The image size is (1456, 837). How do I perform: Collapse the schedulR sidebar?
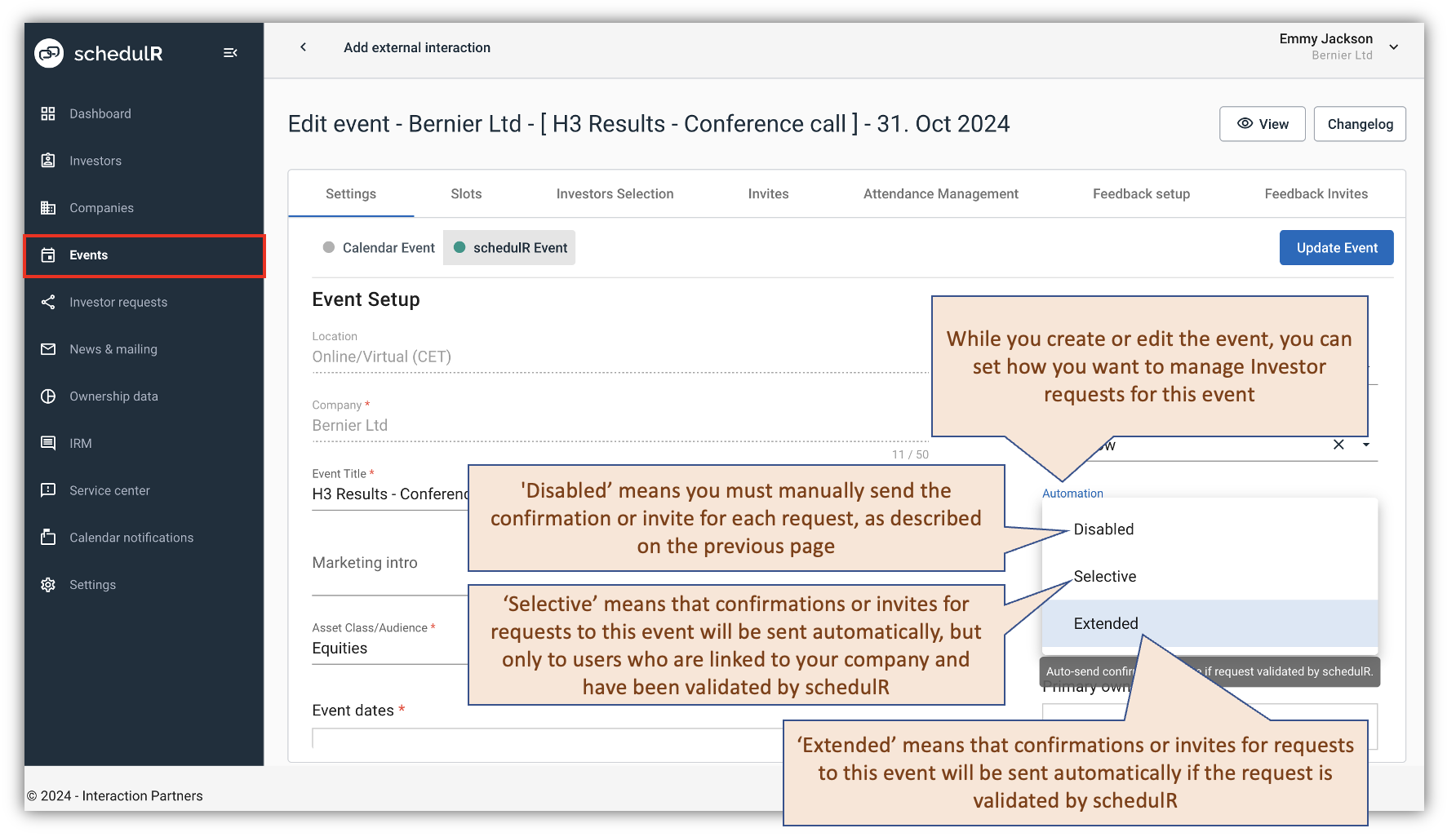point(230,52)
